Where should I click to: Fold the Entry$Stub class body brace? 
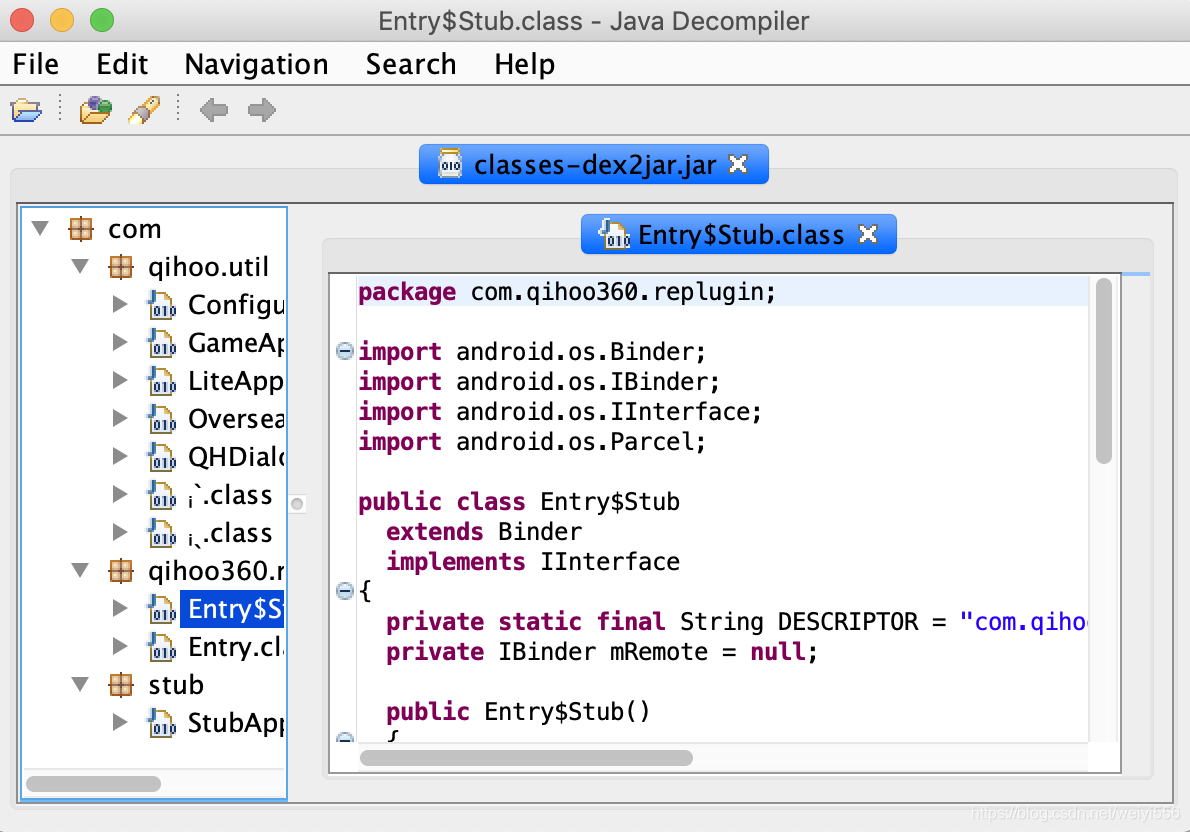345,591
